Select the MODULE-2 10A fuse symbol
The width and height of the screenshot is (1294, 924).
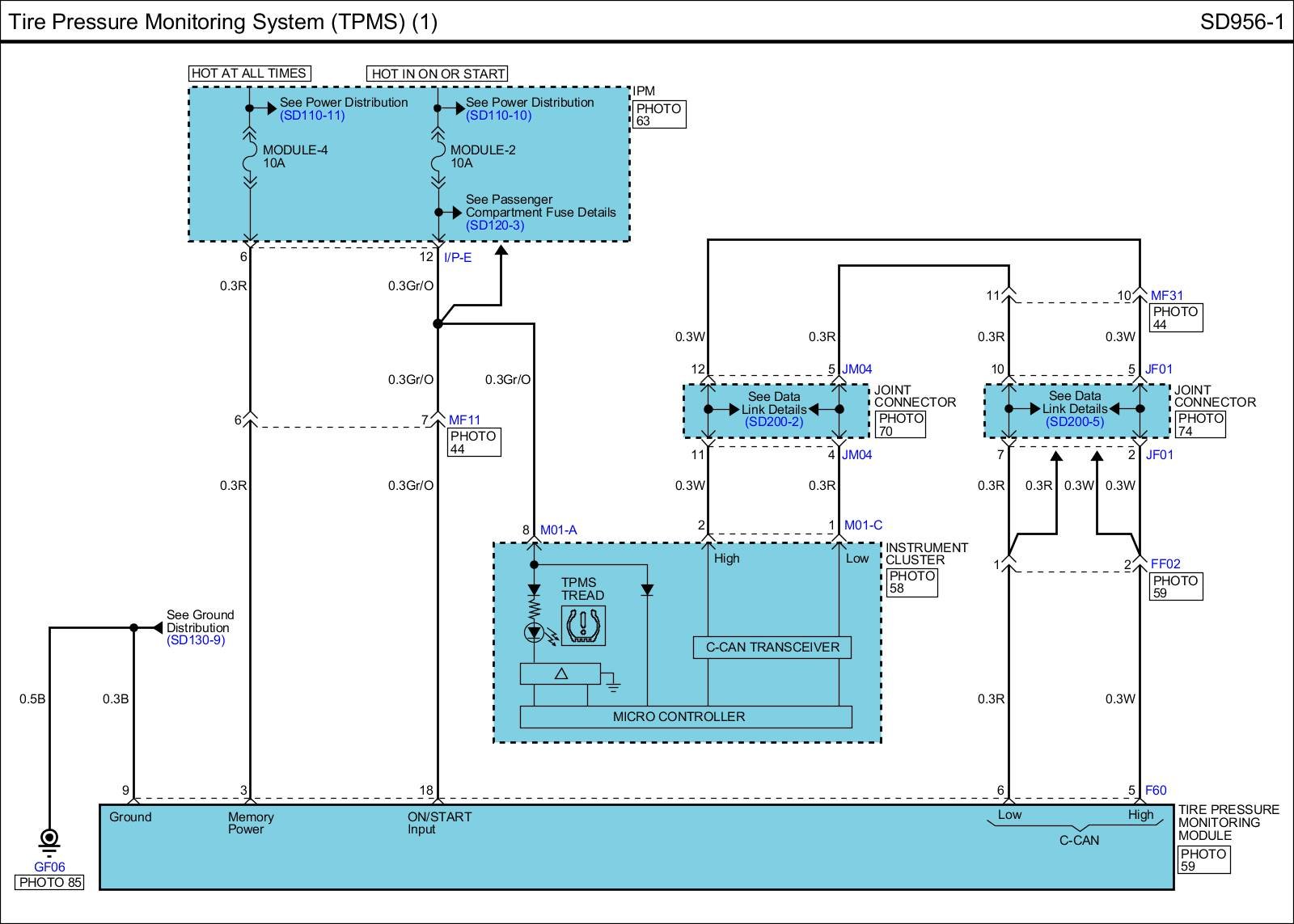(x=438, y=157)
